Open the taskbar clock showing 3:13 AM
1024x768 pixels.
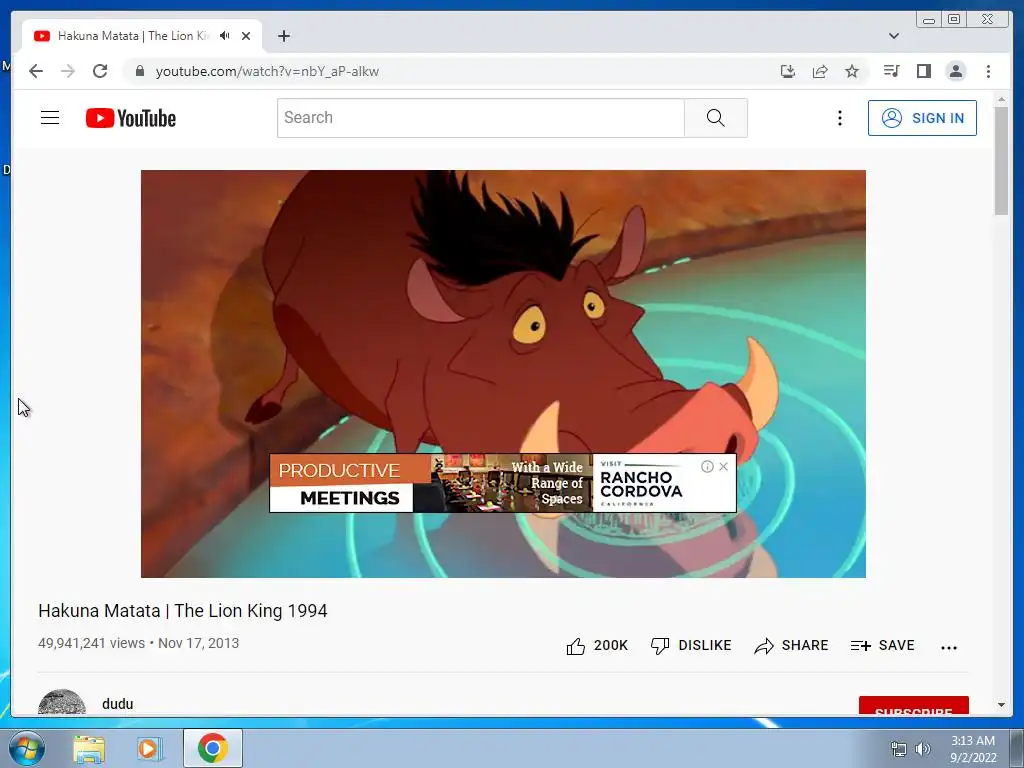coord(973,749)
